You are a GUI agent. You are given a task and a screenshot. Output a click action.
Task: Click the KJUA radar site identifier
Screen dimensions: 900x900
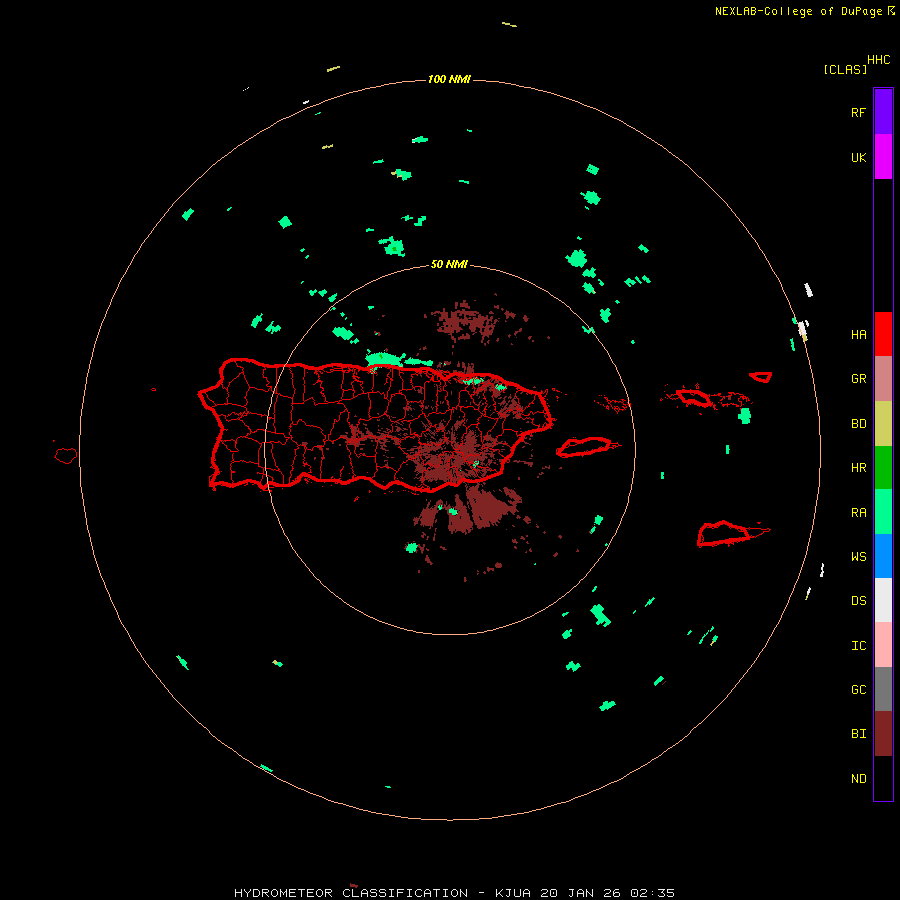(x=513, y=893)
